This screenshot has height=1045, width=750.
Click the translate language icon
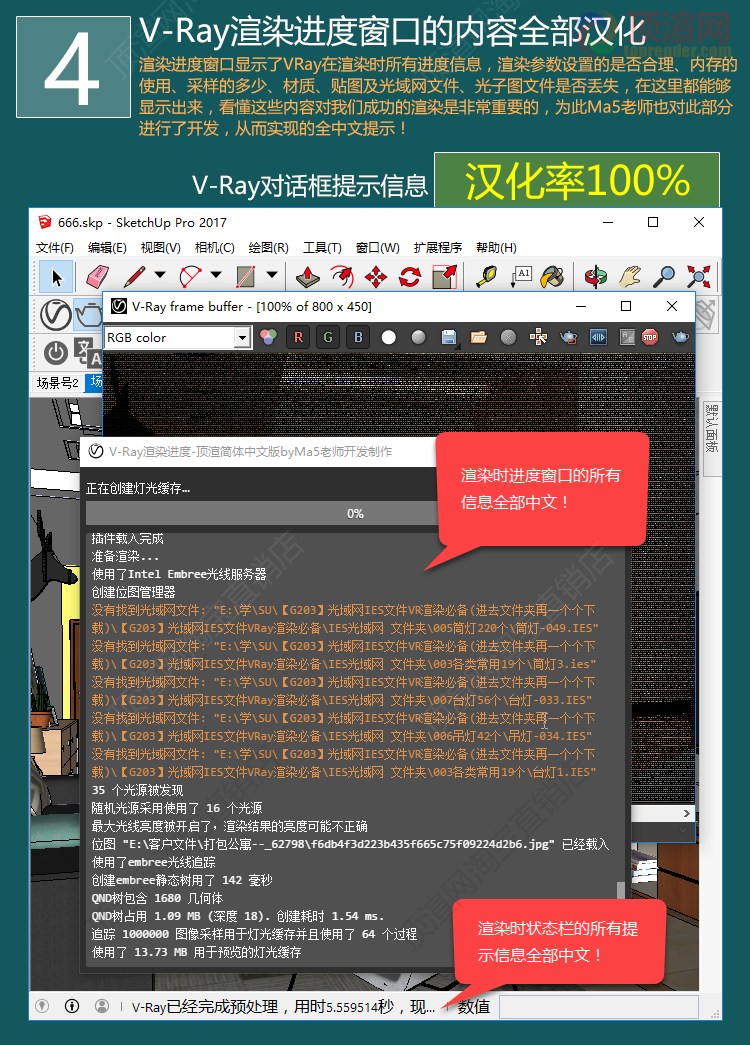point(88,353)
